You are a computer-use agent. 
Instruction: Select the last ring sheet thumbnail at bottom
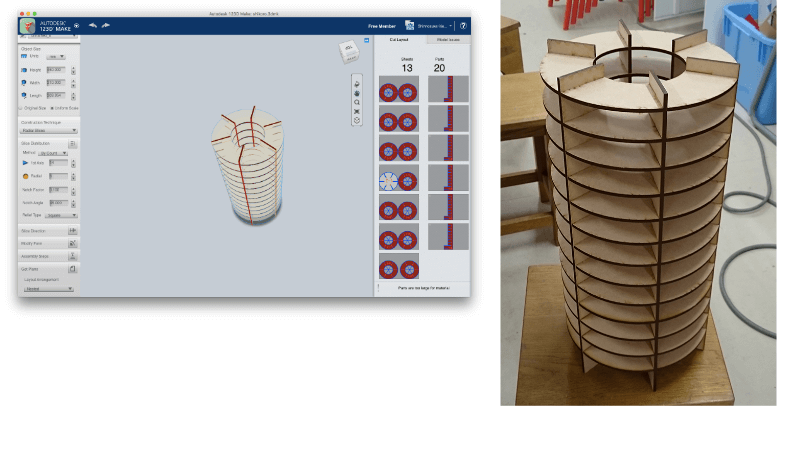(398, 266)
